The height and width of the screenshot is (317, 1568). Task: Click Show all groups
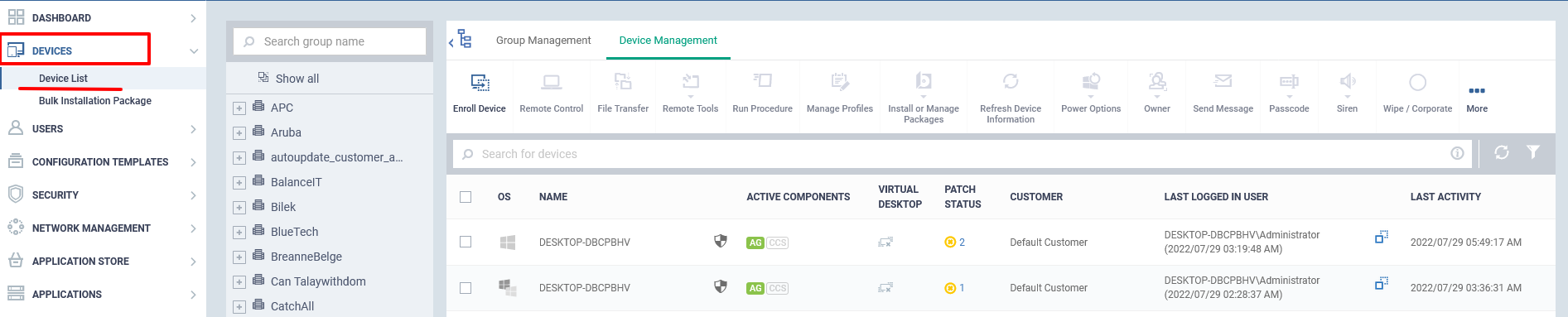click(x=297, y=78)
